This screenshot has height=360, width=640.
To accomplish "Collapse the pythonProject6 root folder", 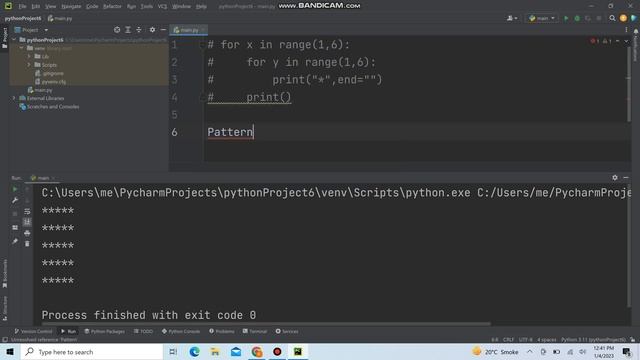I will click(14, 40).
